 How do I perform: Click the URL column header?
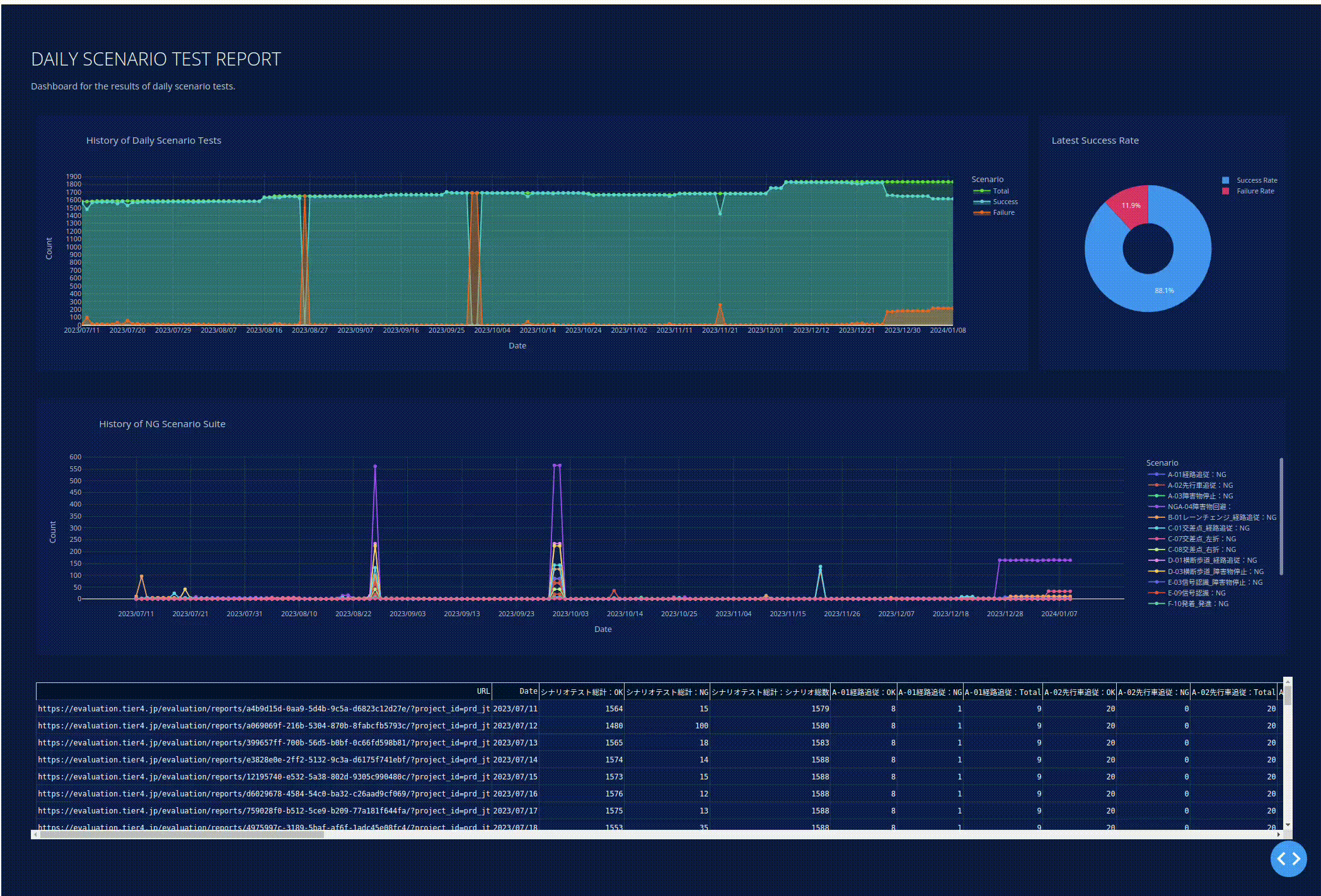click(x=483, y=691)
